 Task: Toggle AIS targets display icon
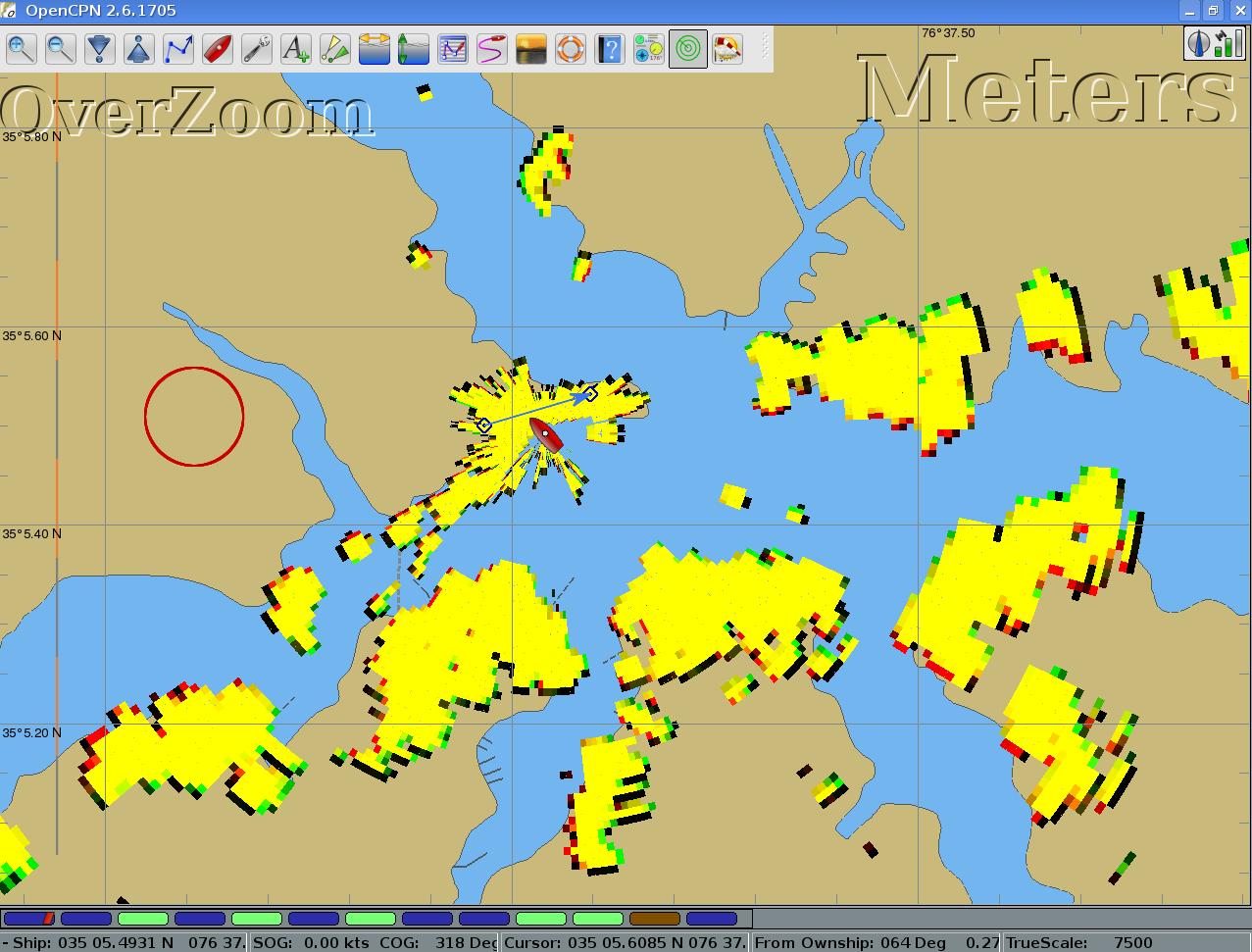[x=335, y=48]
